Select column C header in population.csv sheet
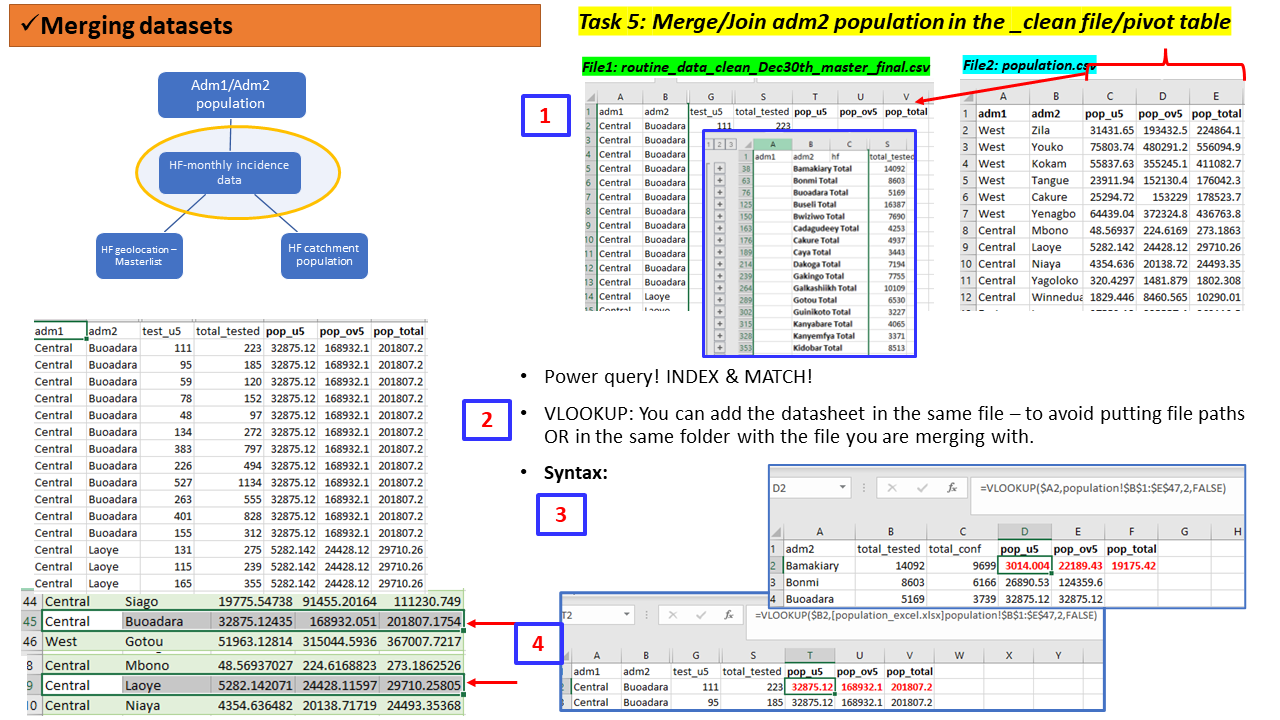1280x720 pixels. click(x=1110, y=96)
